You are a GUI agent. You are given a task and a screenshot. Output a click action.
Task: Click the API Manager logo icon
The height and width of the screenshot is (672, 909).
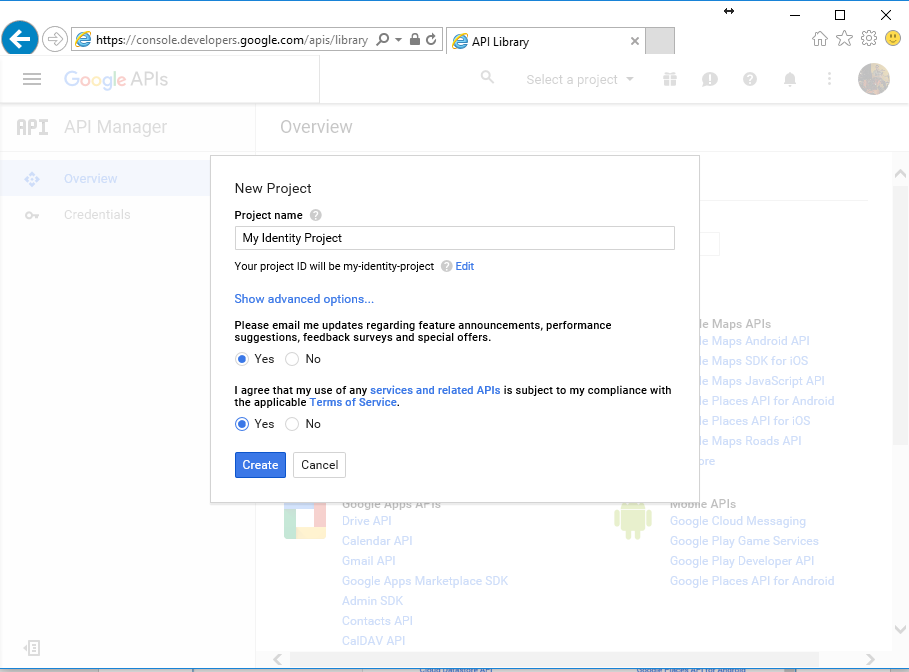coord(32,127)
